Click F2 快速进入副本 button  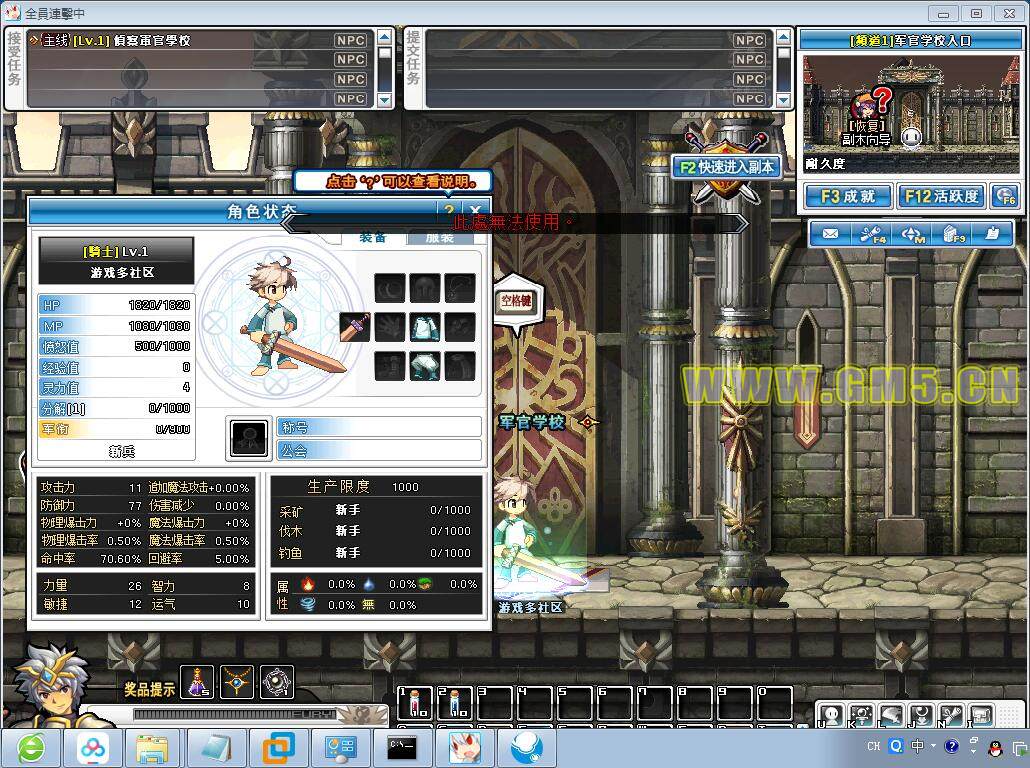coord(727,167)
